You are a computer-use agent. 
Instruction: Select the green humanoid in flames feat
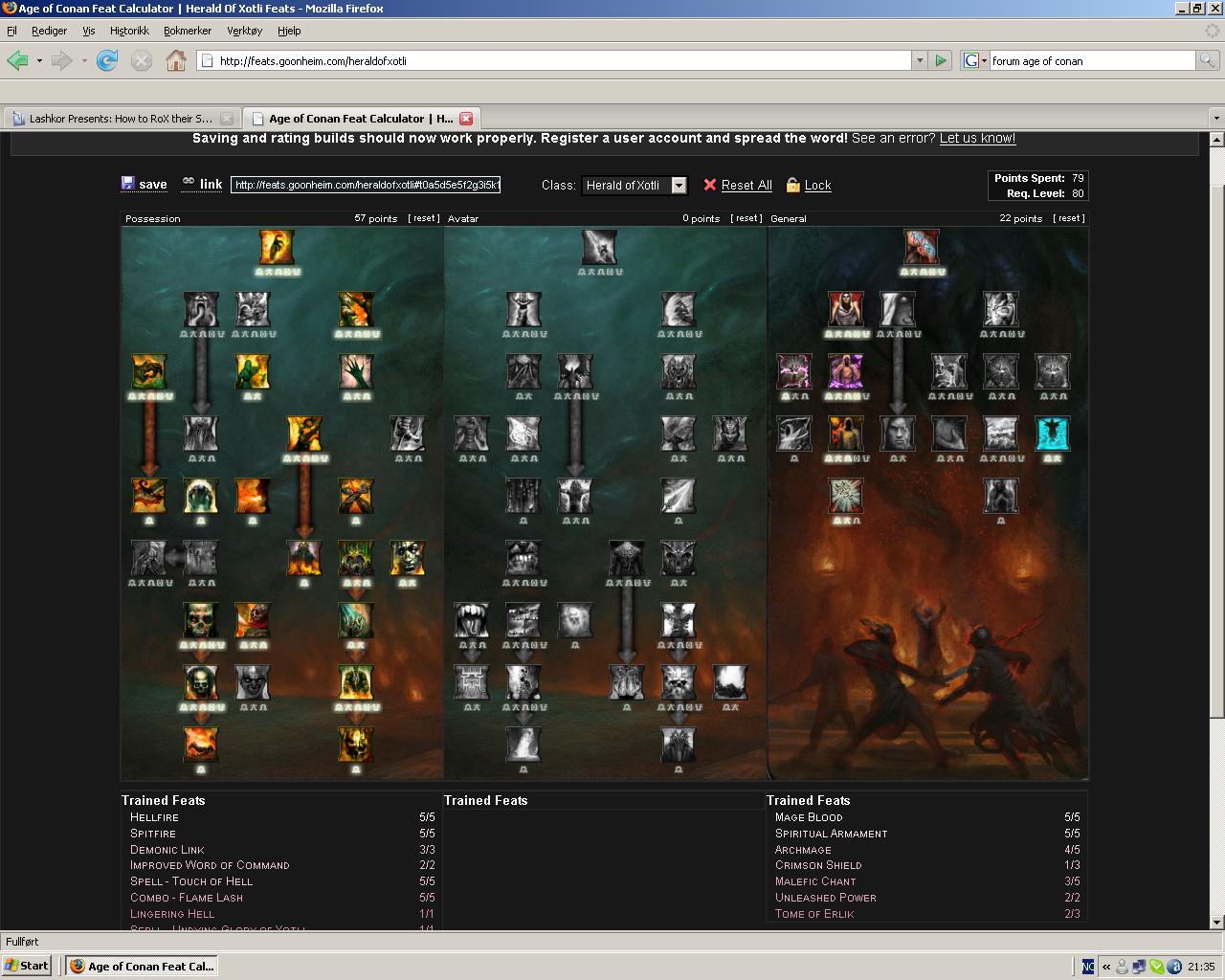[253, 371]
